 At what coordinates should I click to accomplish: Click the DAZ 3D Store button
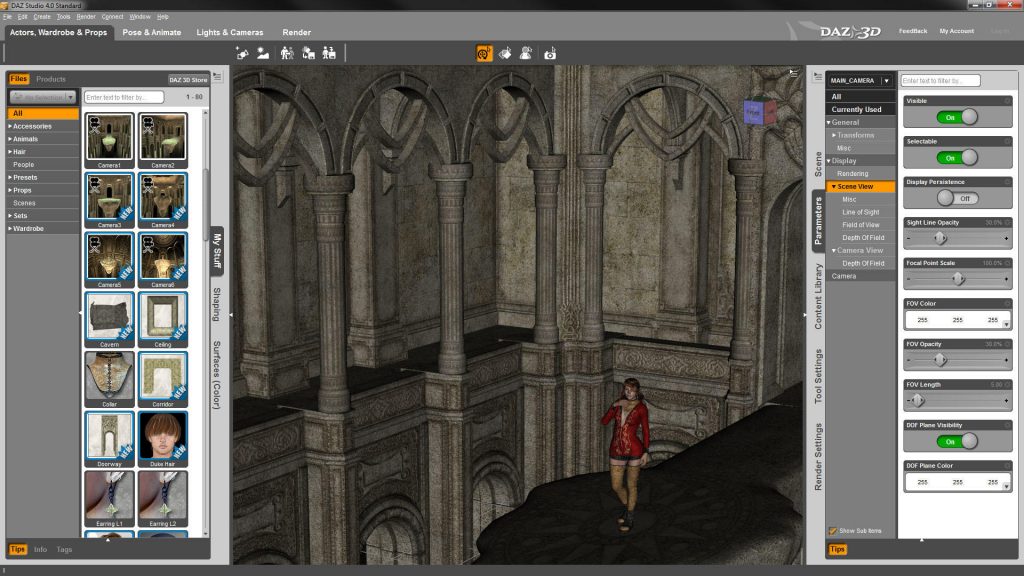point(188,80)
